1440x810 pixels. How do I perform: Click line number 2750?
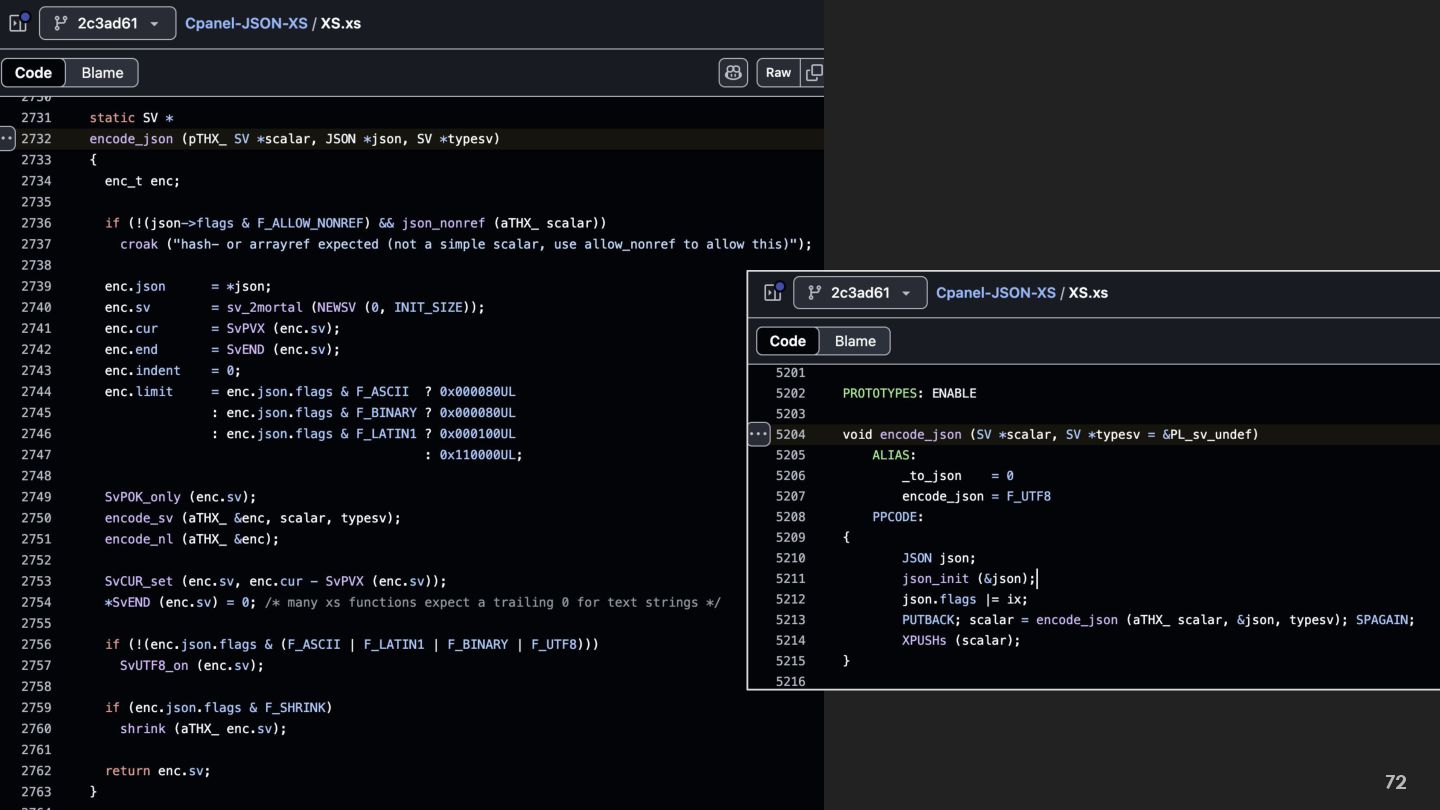click(36, 518)
